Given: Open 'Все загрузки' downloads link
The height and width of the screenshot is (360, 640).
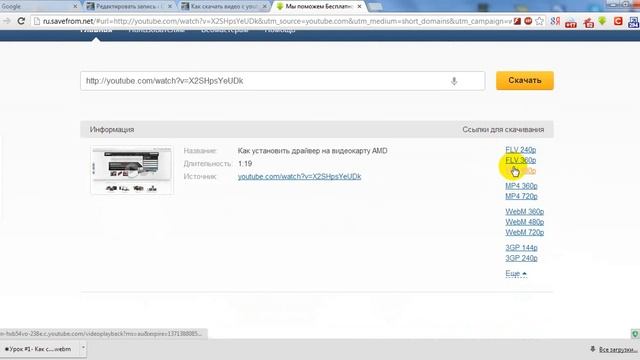Looking at the screenshot, I should point(618,349).
